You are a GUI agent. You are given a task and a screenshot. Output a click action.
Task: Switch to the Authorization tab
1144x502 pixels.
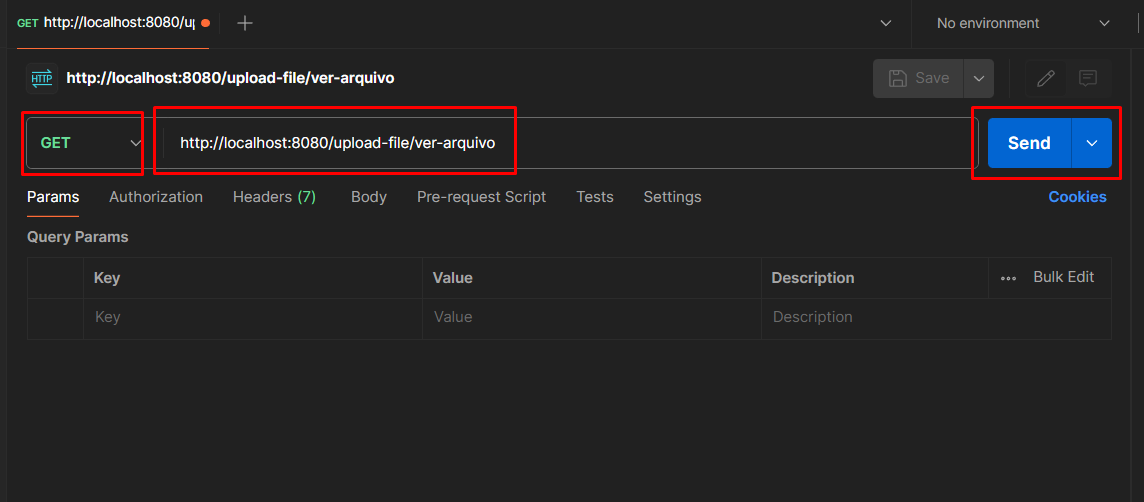pos(156,197)
